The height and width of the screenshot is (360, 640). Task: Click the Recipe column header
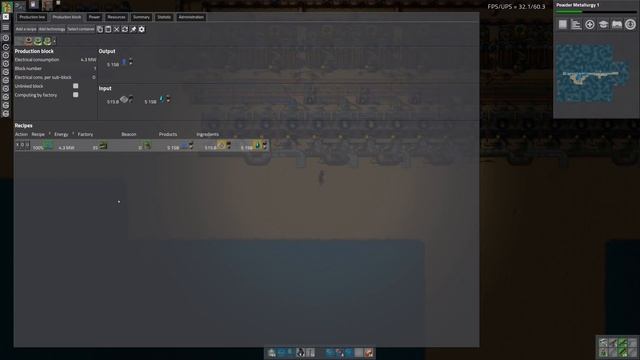[x=38, y=134]
